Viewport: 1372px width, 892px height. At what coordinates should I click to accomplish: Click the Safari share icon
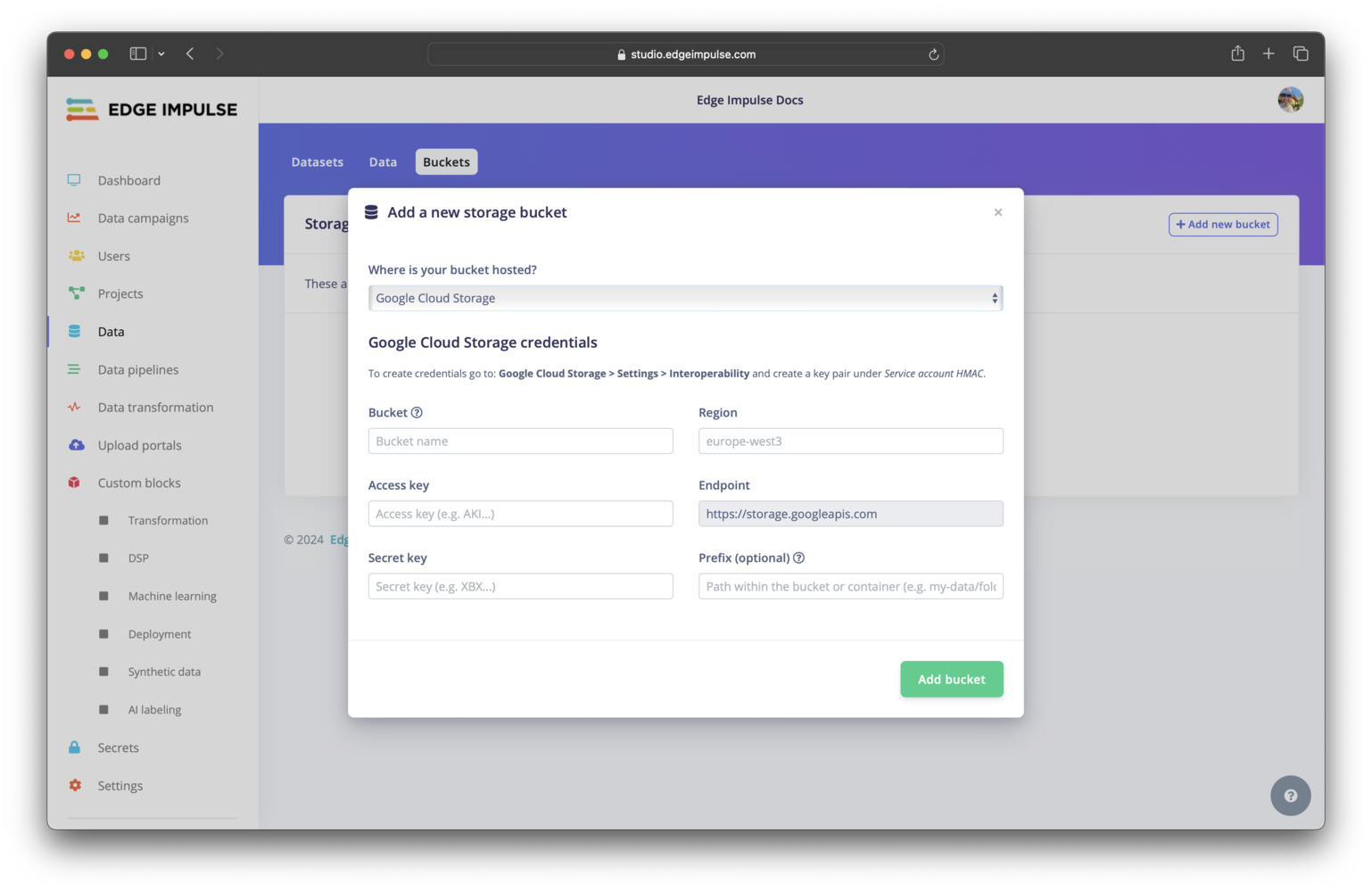(1238, 54)
